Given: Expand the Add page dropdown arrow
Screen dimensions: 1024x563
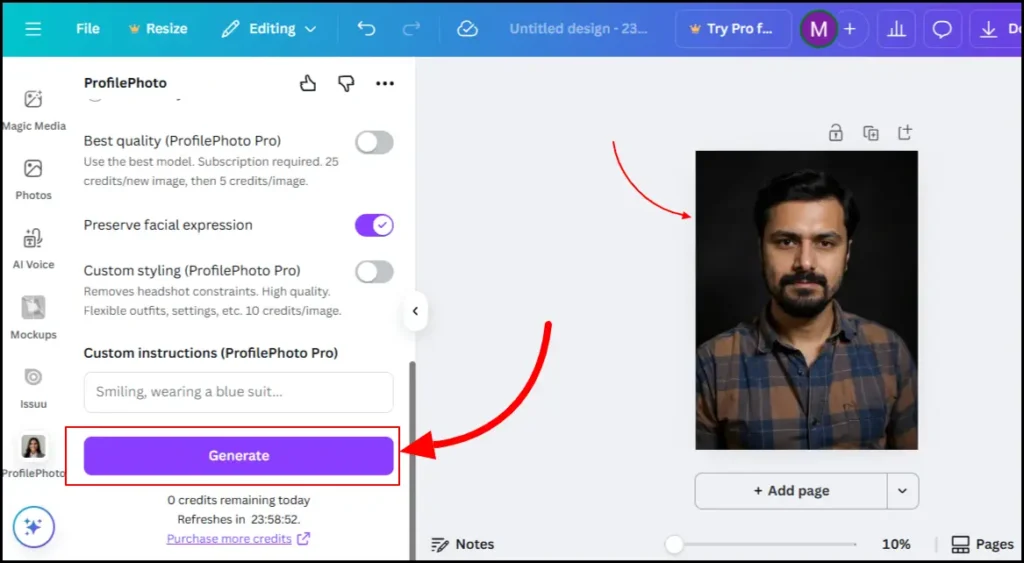Looking at the screenshot, I should (x=903, y=491).
